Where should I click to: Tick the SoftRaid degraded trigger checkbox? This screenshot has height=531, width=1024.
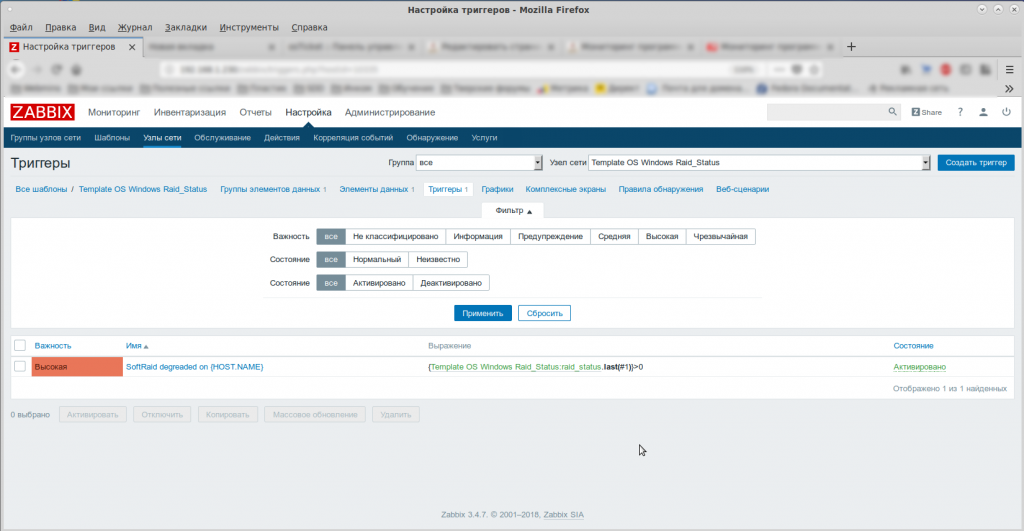tap(20, 366)
